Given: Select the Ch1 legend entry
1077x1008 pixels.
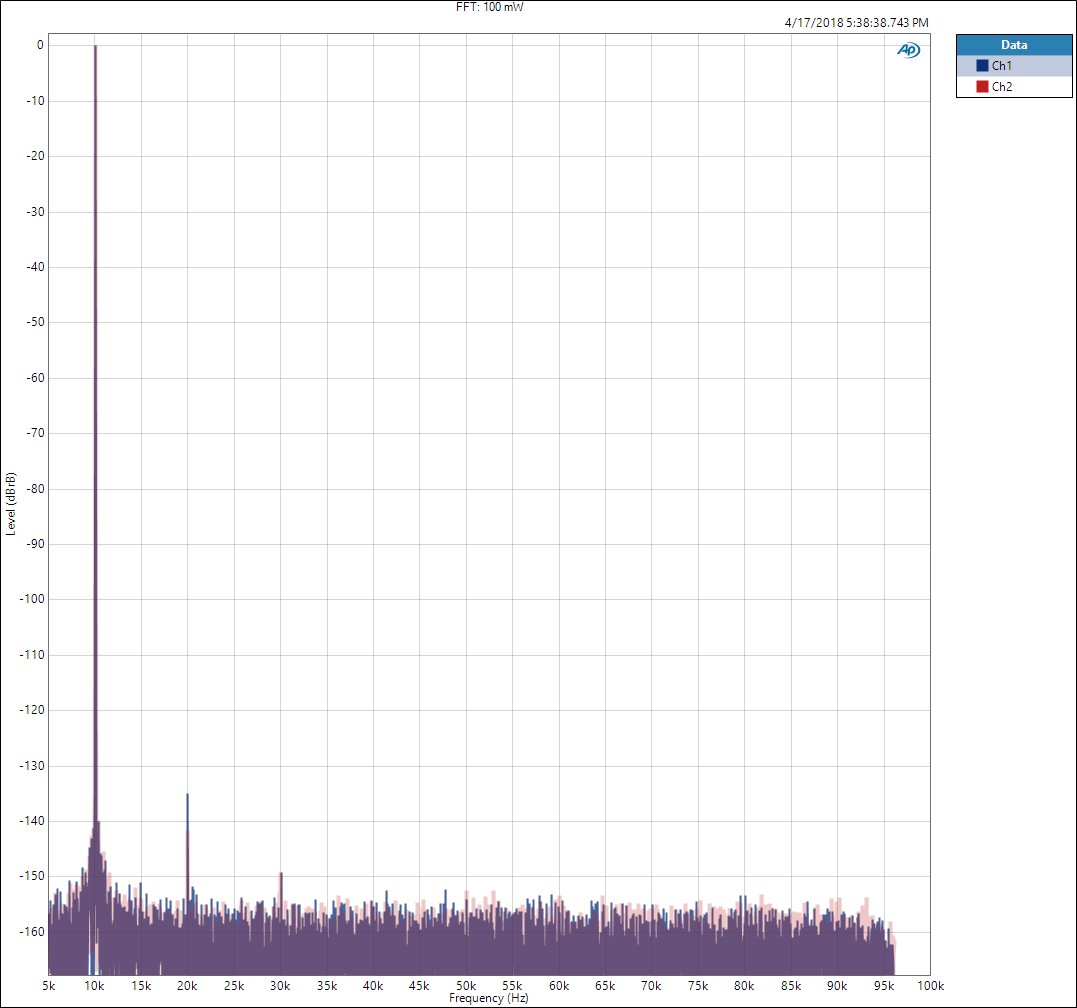Looking at the screenshot, I should pos(1014,66).
